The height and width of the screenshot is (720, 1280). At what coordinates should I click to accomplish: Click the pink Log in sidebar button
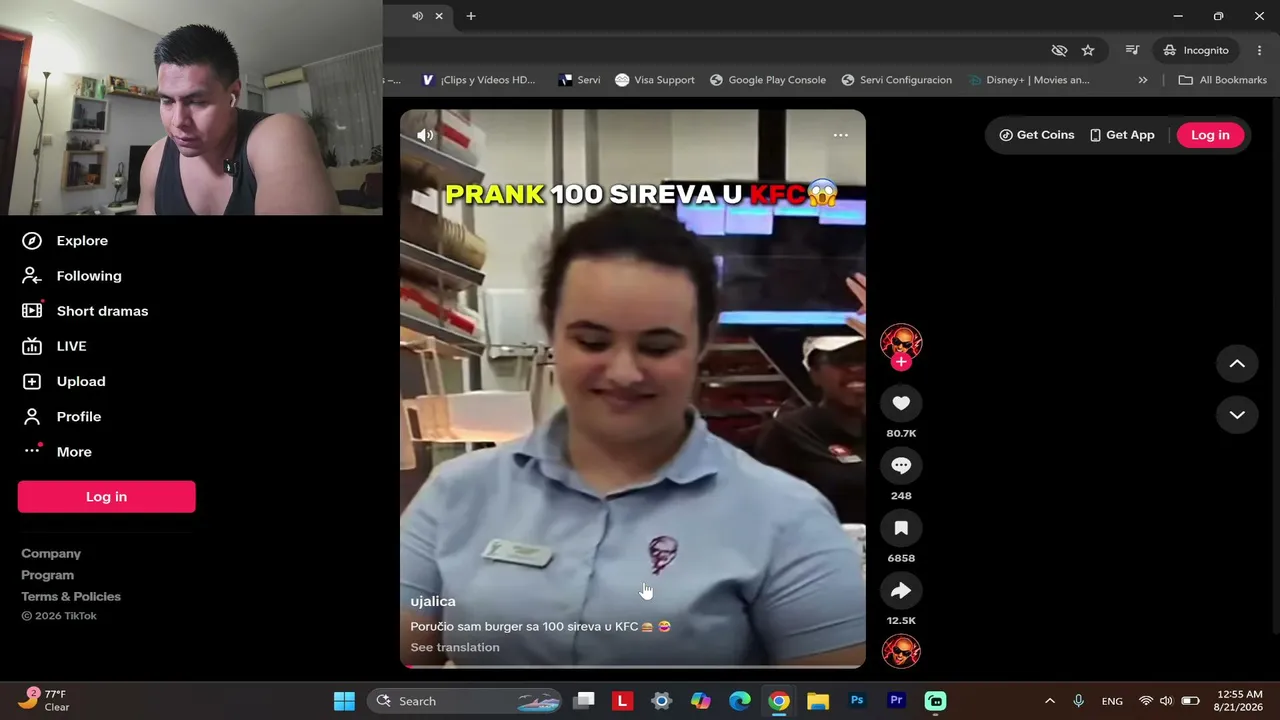(x=106, y=497)
